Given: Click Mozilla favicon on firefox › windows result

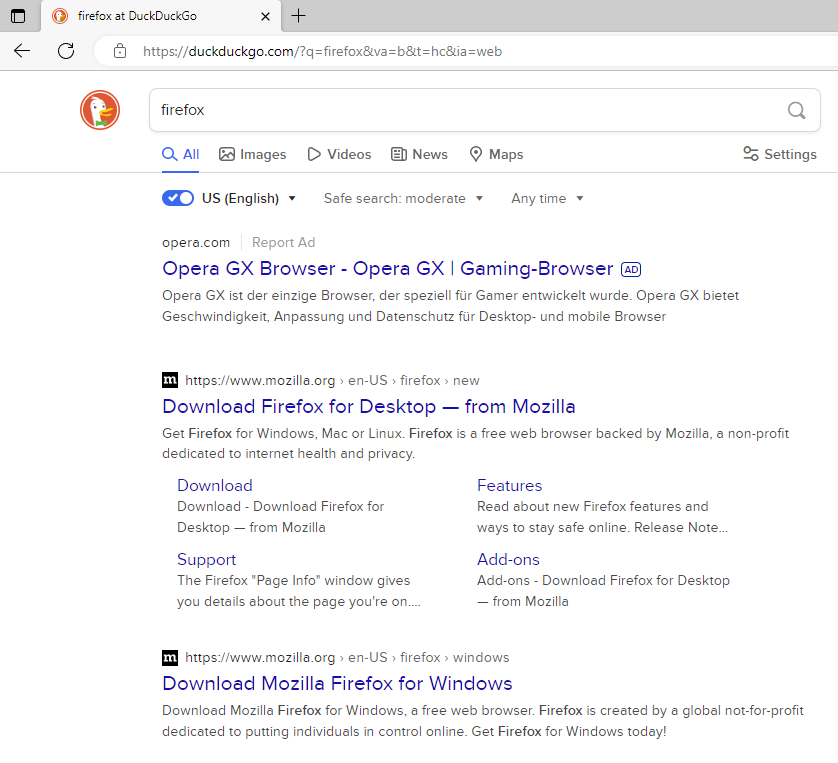Looking at the screenshot, I should coord(170,657).
